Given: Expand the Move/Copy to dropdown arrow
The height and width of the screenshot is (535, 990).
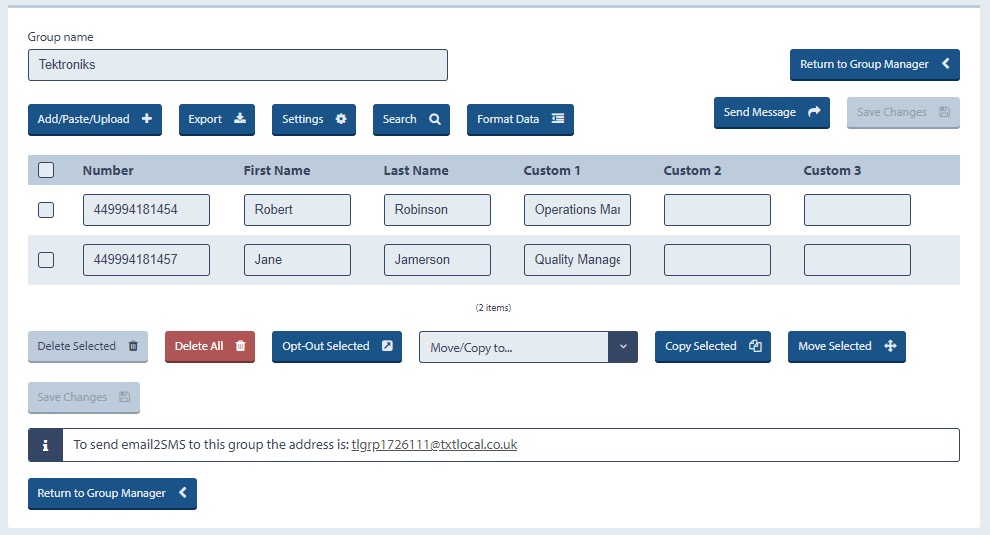Looking at the screenshot, I should 623,347.
